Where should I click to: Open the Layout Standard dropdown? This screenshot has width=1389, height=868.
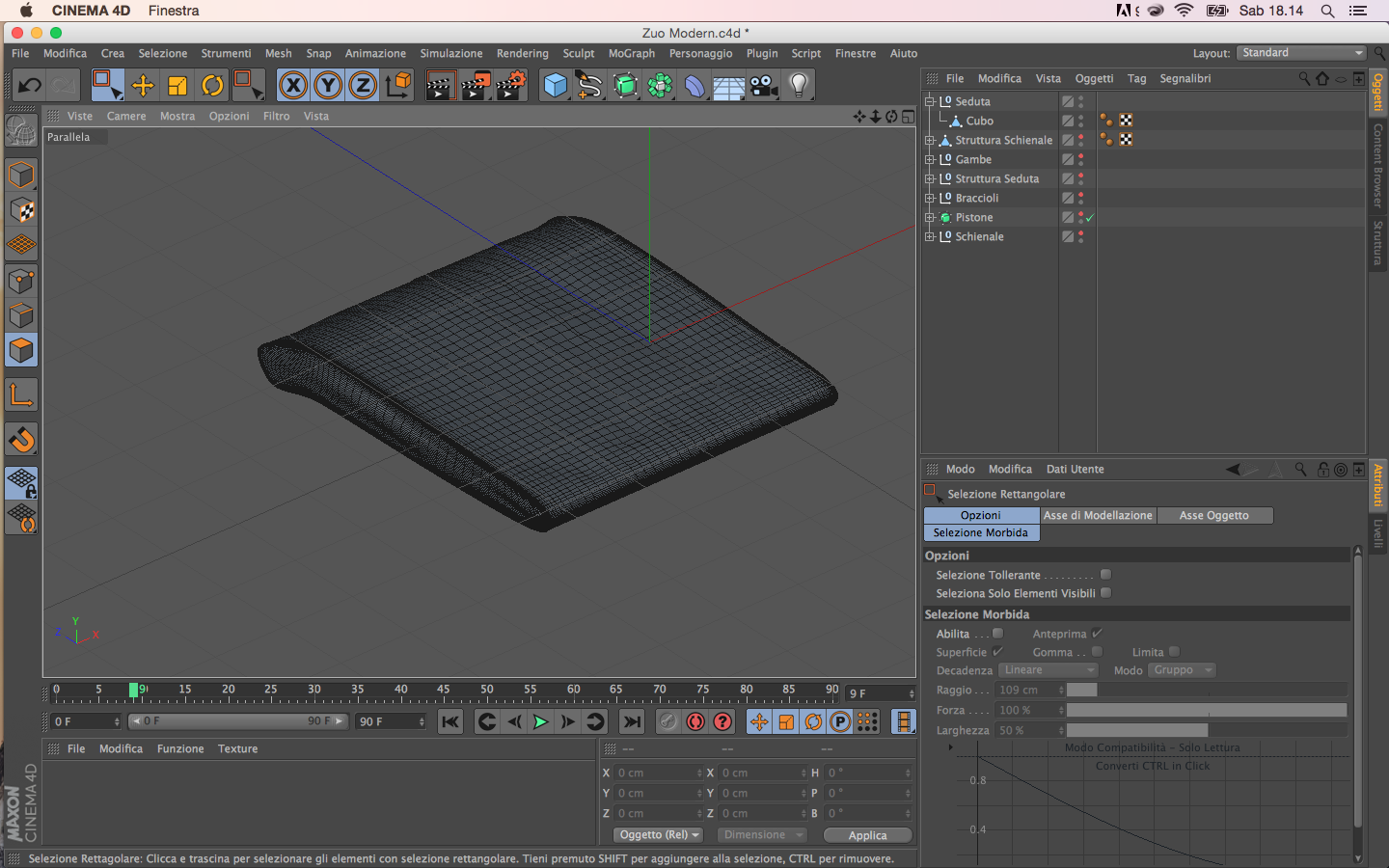point(1301,53)
